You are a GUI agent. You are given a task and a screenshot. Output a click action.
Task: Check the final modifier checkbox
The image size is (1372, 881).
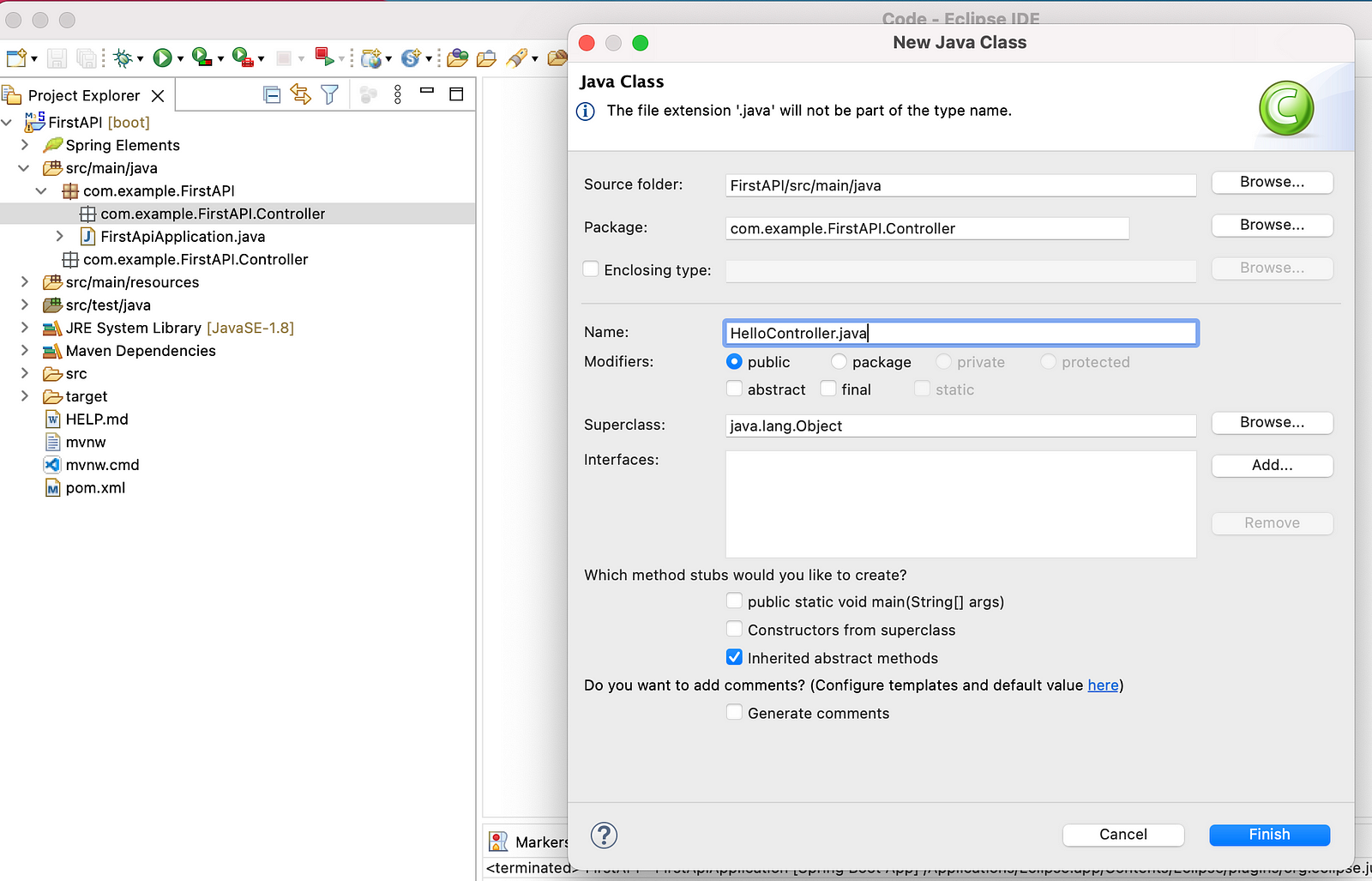point(828,389)
